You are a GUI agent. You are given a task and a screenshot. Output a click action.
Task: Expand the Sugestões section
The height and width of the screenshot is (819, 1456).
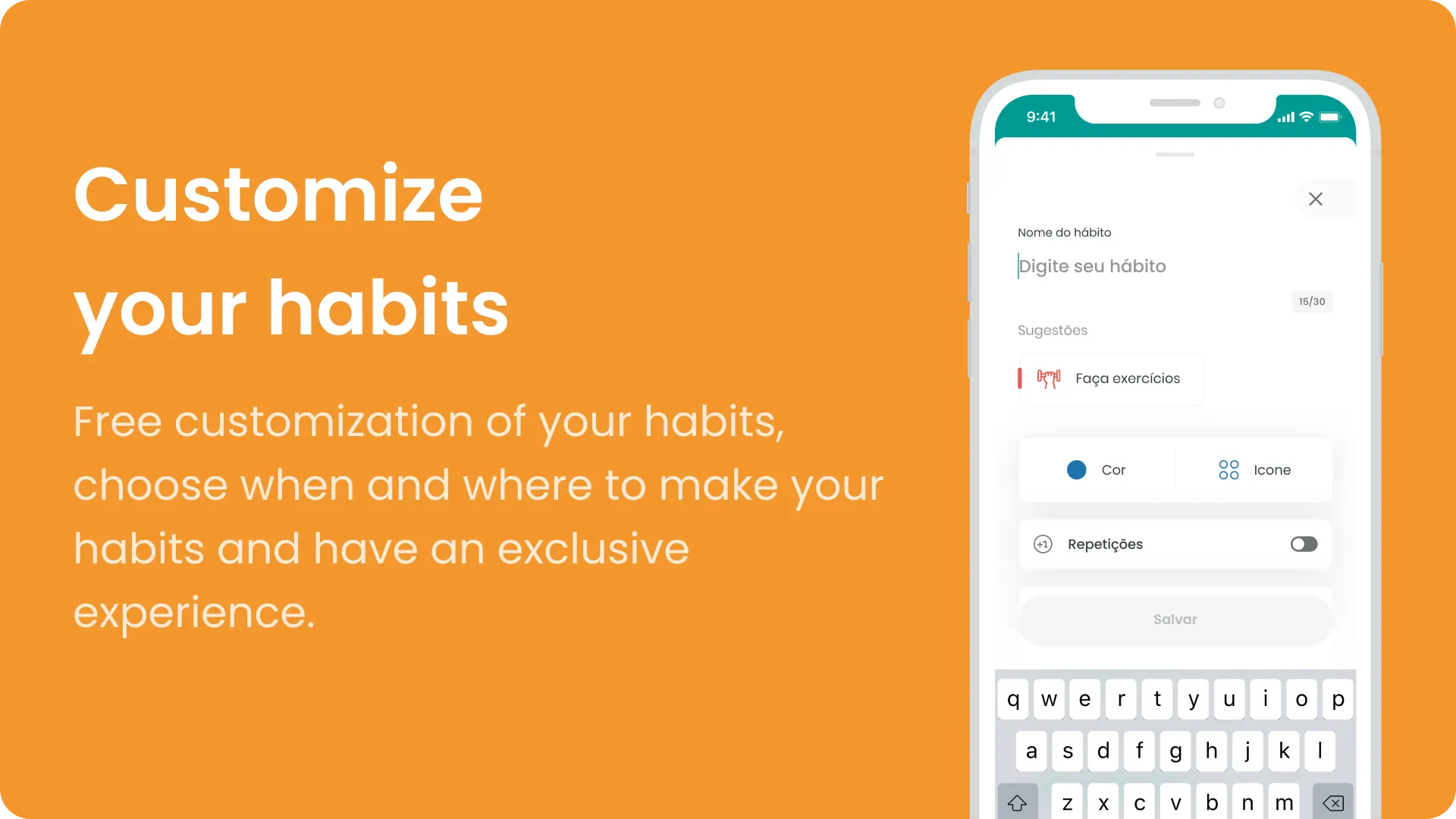tap(1053, 330)
